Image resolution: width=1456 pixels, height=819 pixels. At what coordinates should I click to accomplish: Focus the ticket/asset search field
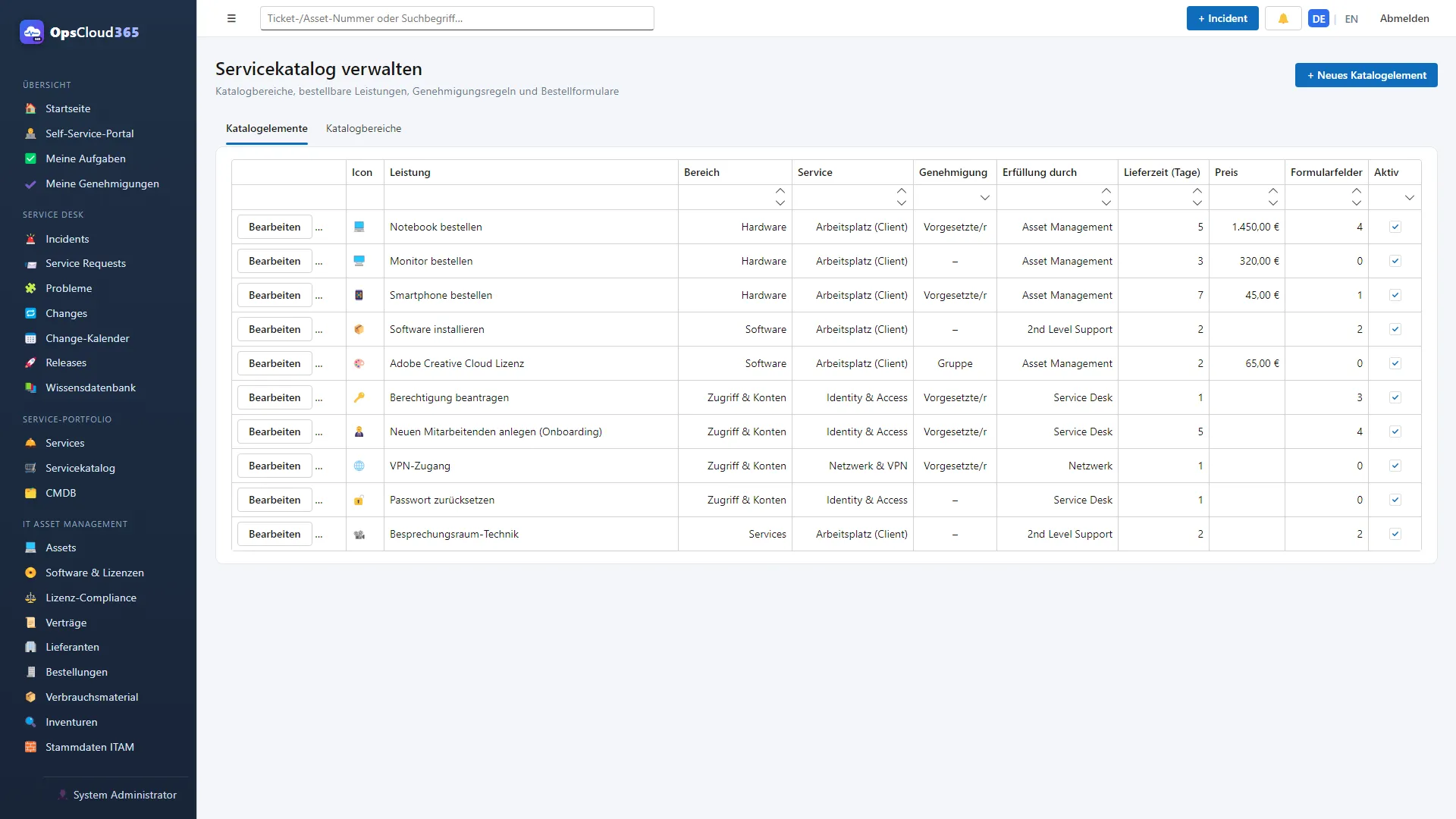(x=457, y=18)
